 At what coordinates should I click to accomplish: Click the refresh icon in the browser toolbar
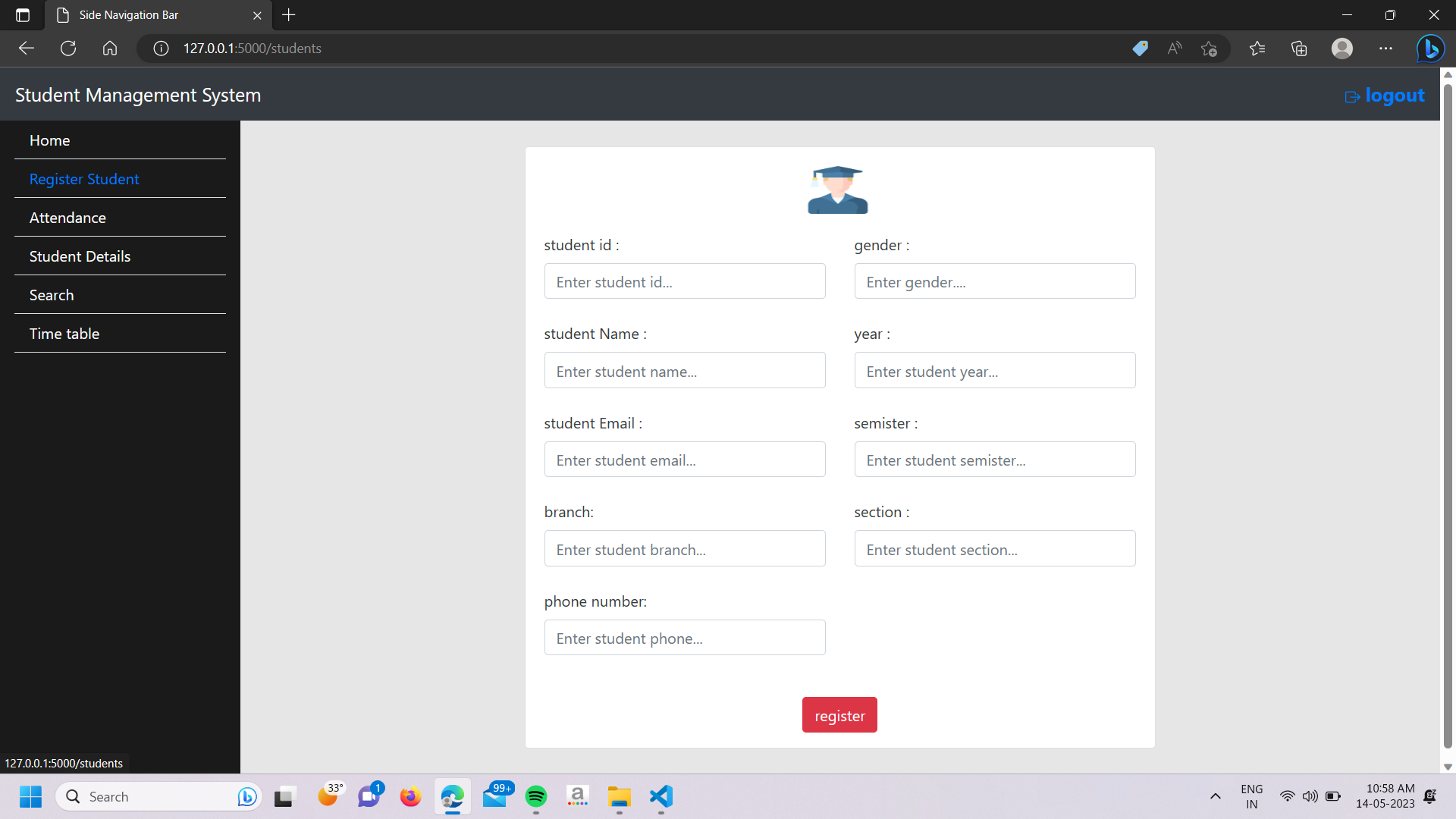click(x=67, y=48)
